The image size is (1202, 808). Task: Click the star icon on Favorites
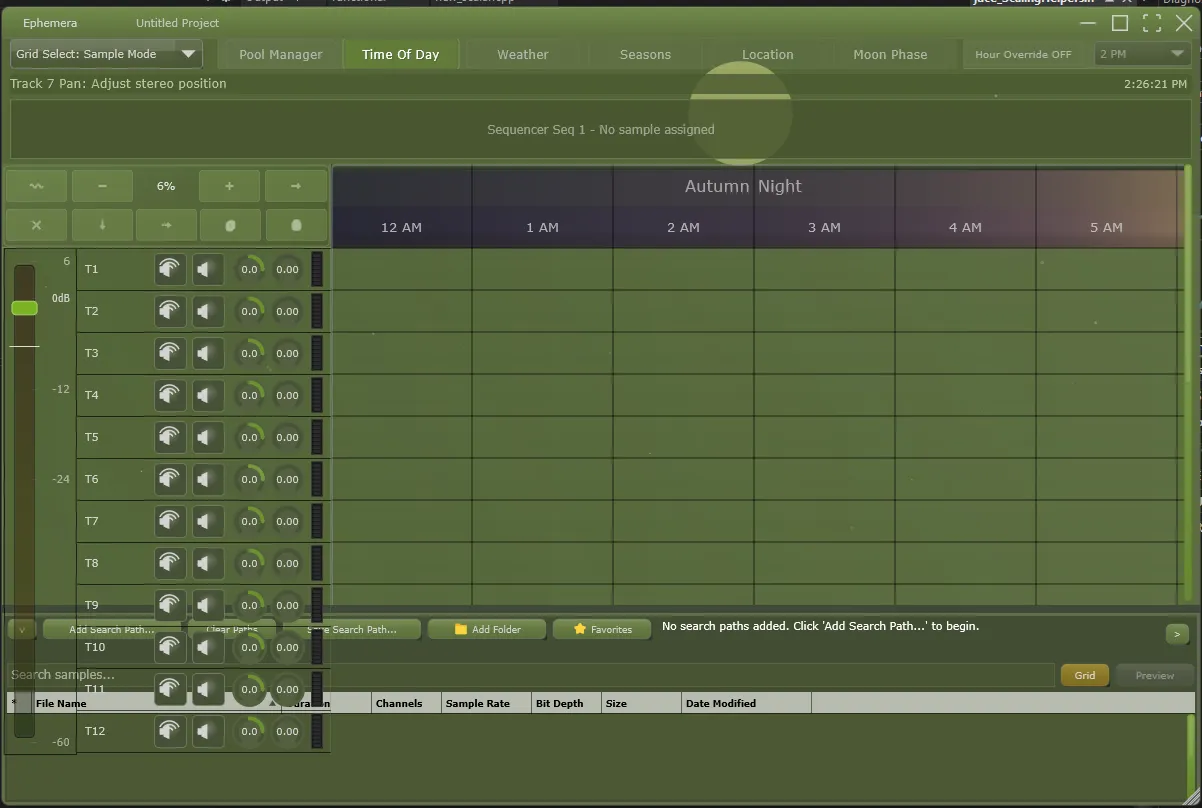tap(580, 629)
